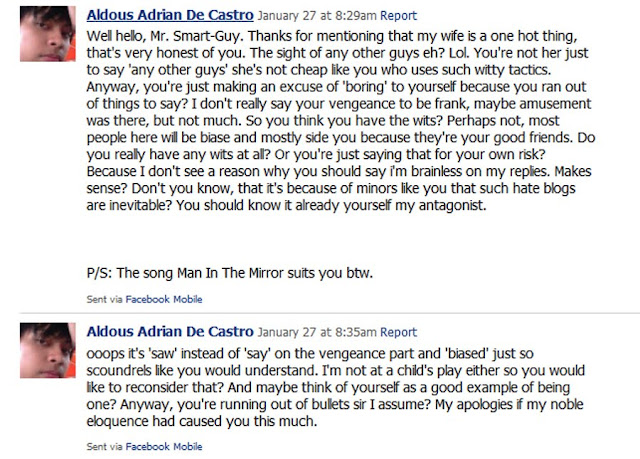This screenshot has height=459, width=640.
Task: Click the line starting 'scoundrels like you would understand'
Action: 336,370
